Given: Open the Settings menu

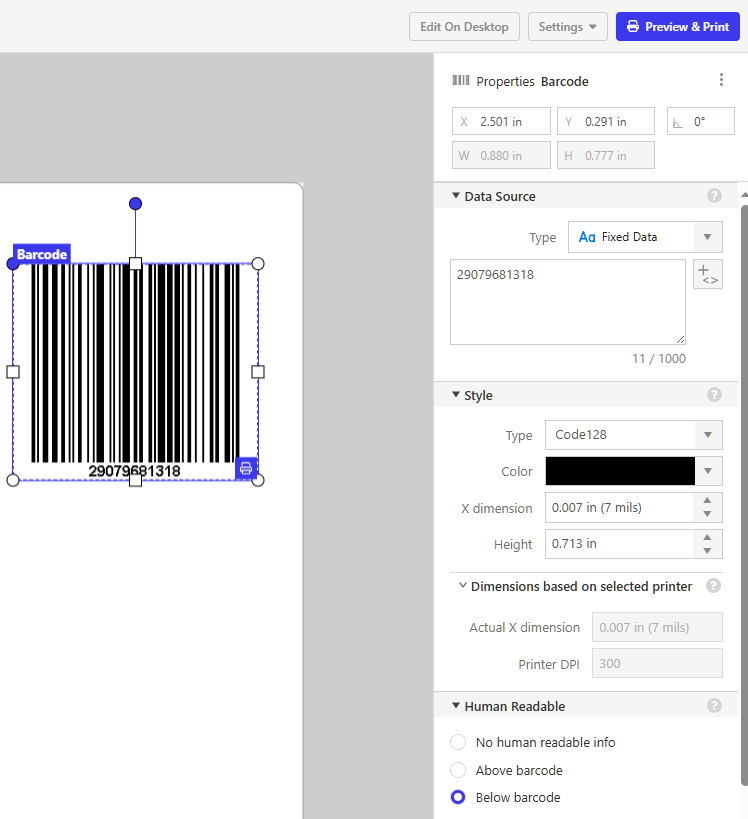Looking at the screenshot, I should click(567, 27).
